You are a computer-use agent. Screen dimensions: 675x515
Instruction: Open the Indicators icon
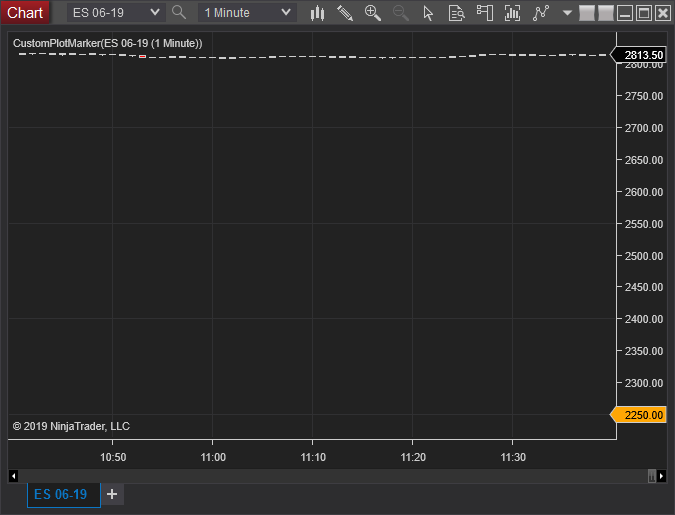click(x=512, y=13)
